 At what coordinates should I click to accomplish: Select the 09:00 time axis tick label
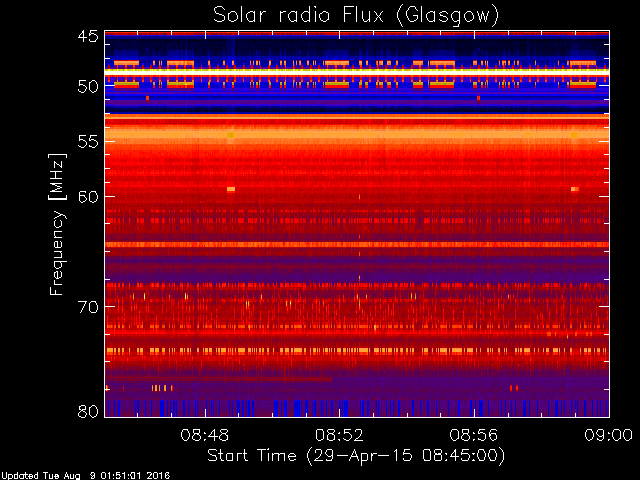[609, 435]
